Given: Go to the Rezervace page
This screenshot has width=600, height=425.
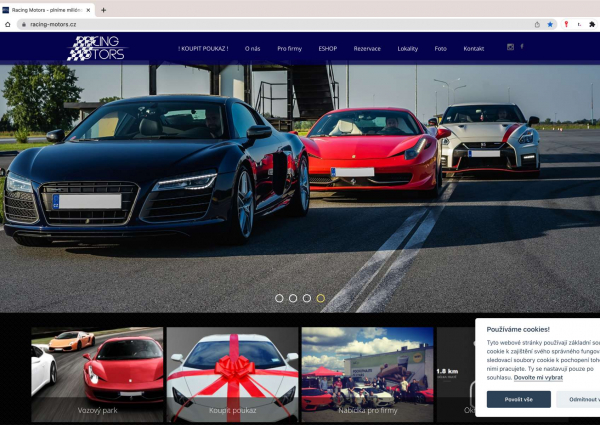Looking at the screenshot, I should (x=367, y=48).
